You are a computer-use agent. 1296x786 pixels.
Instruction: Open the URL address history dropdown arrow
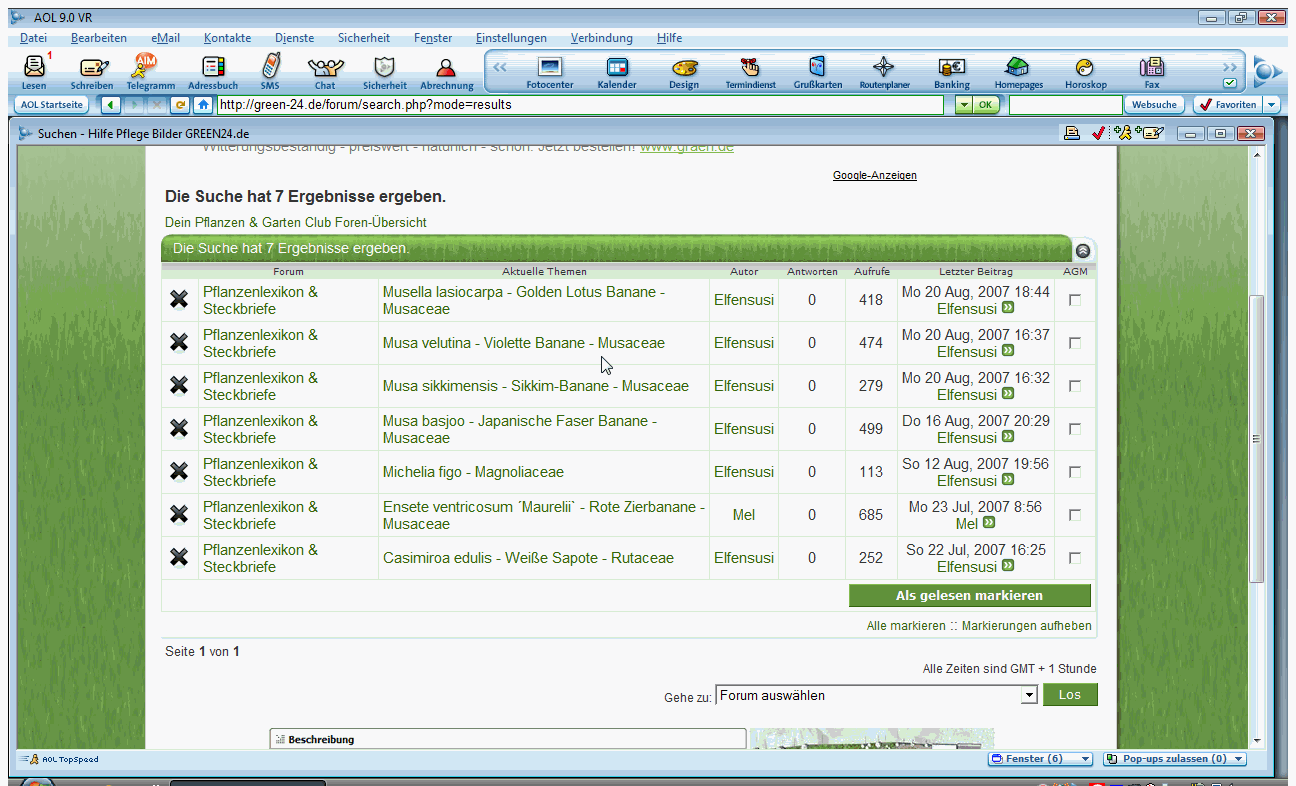pyautogui.click(x=962, y=105)
